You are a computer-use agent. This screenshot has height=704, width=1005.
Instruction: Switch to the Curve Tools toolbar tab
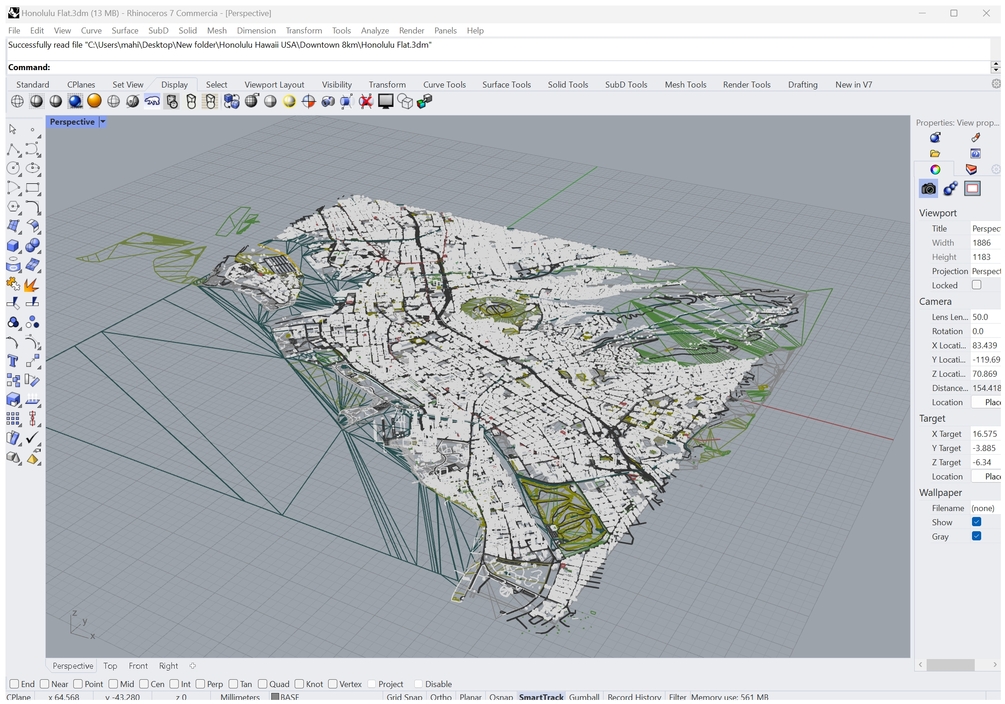click(444, 85)
